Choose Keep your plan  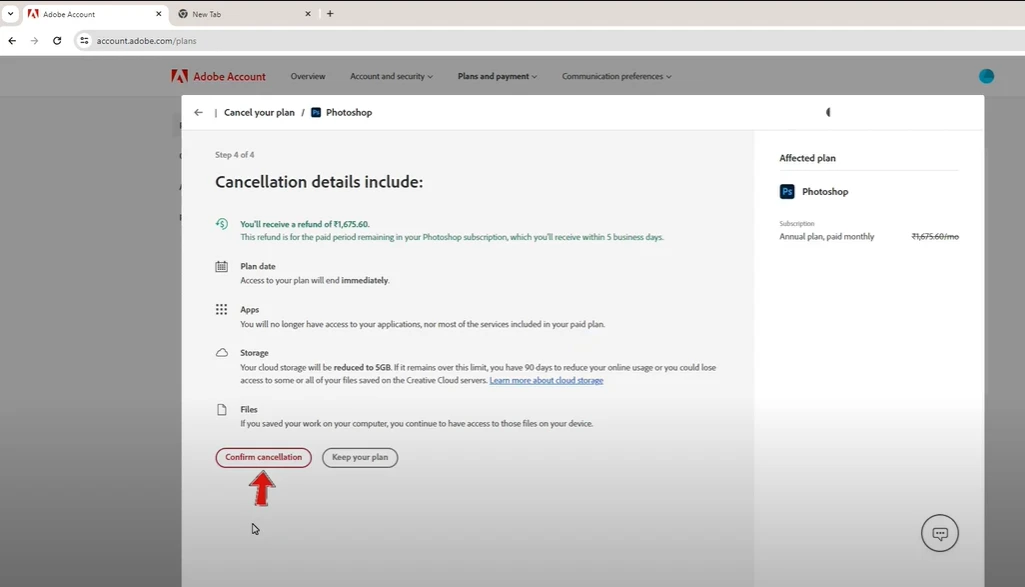360,458
